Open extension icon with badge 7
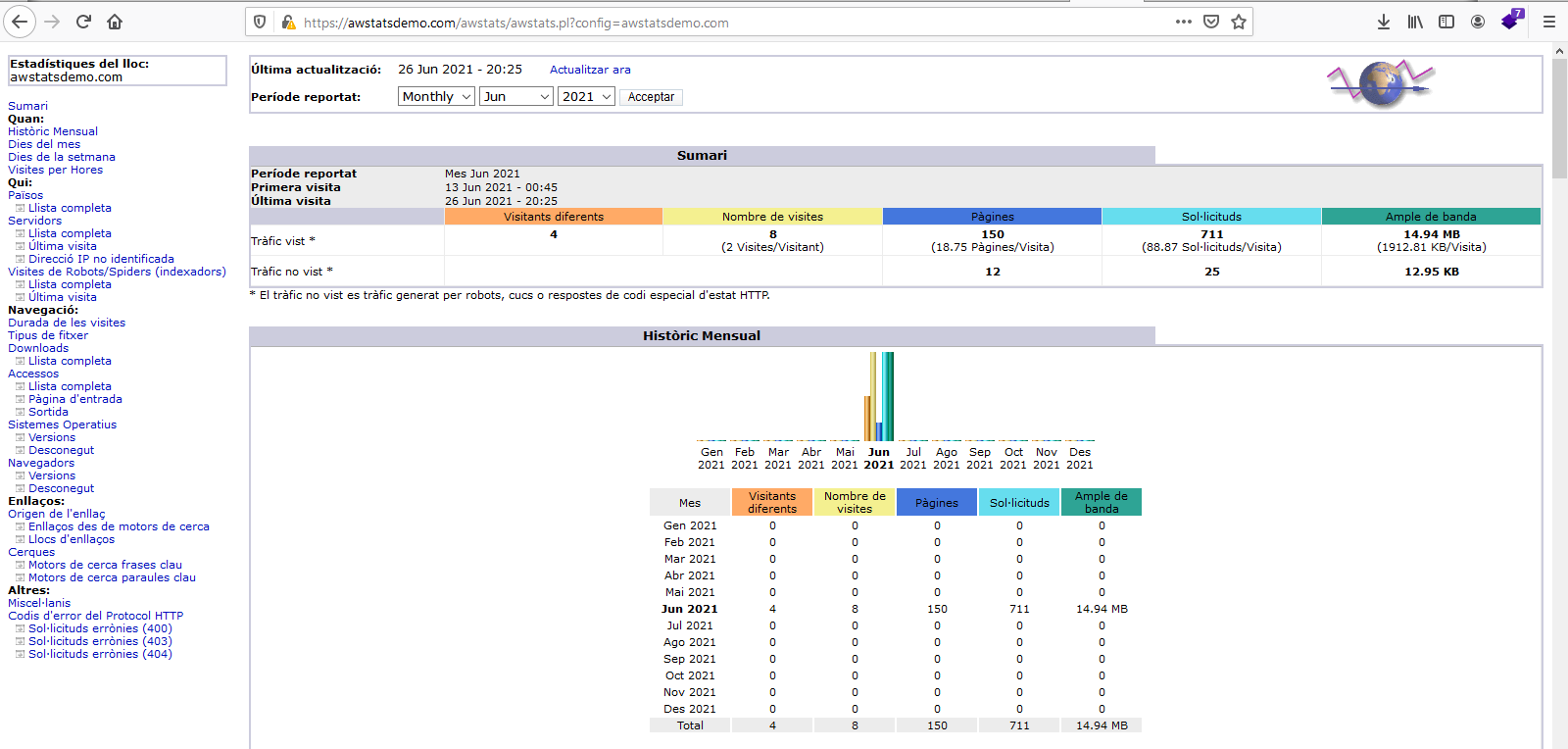 pyautogui.click(x=1512, y=20)
